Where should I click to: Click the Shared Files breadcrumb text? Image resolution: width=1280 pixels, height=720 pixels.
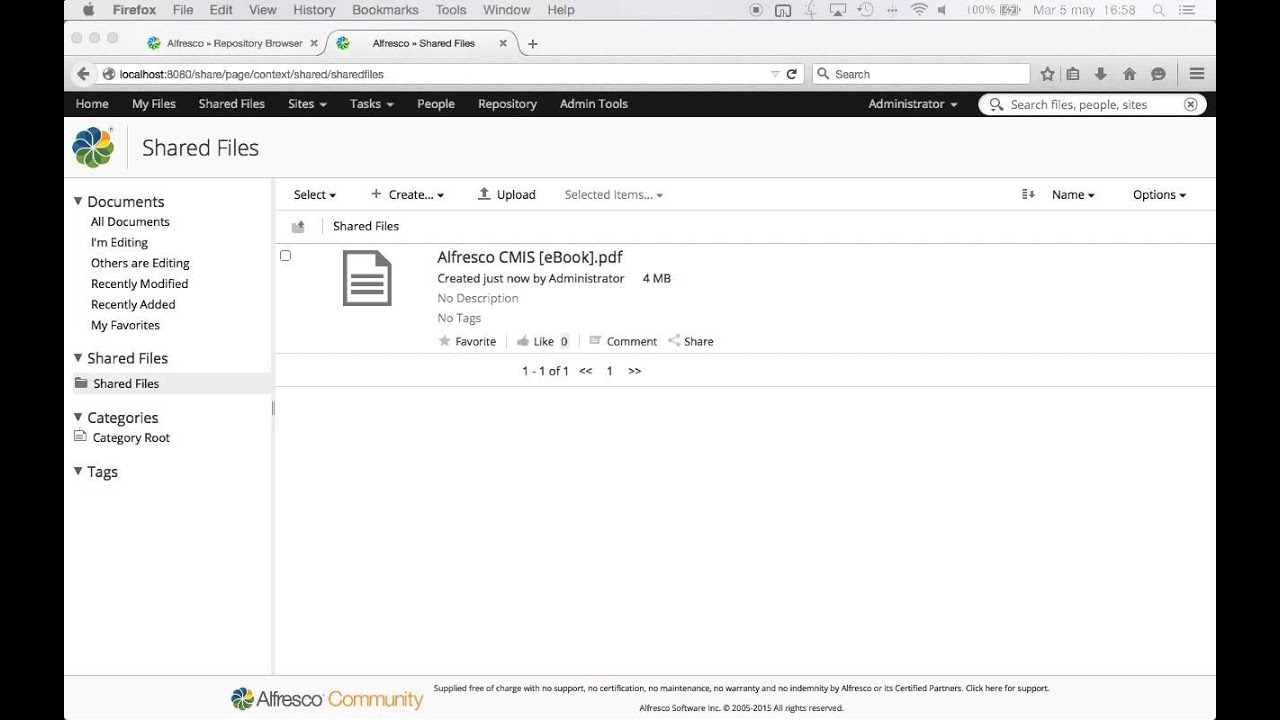tap(366, 226)
